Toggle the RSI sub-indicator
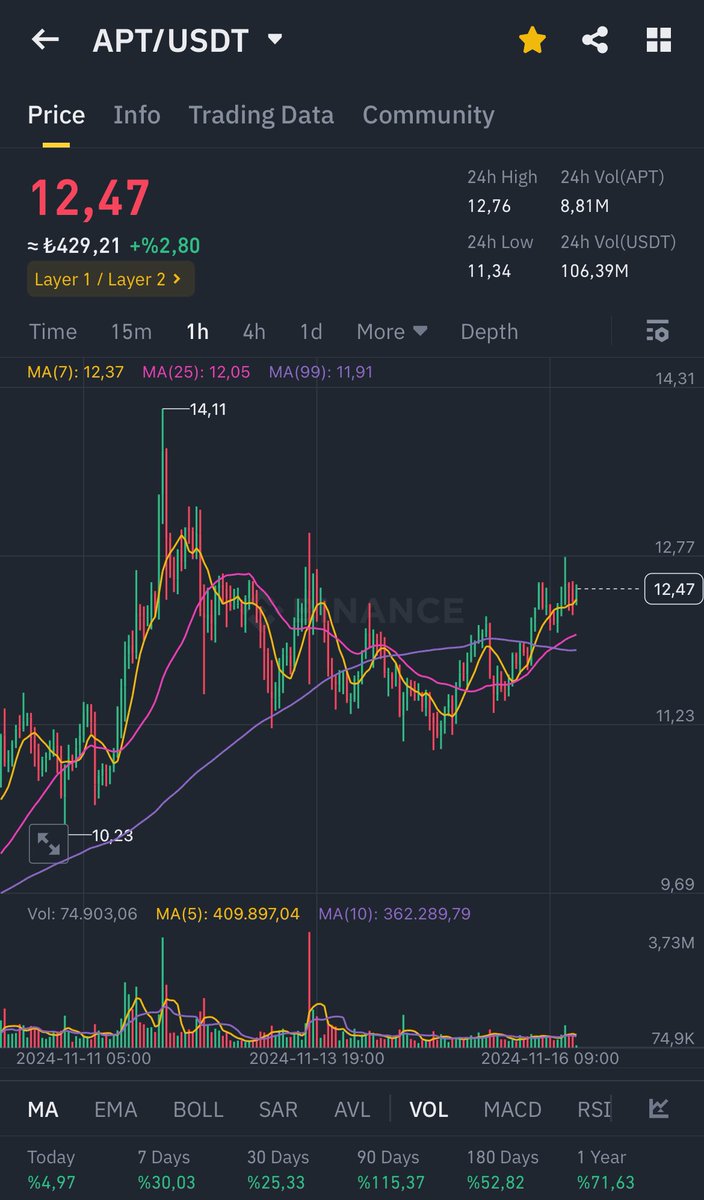Viewport: 704px width, 1200px height. (x=593, y=1109)
